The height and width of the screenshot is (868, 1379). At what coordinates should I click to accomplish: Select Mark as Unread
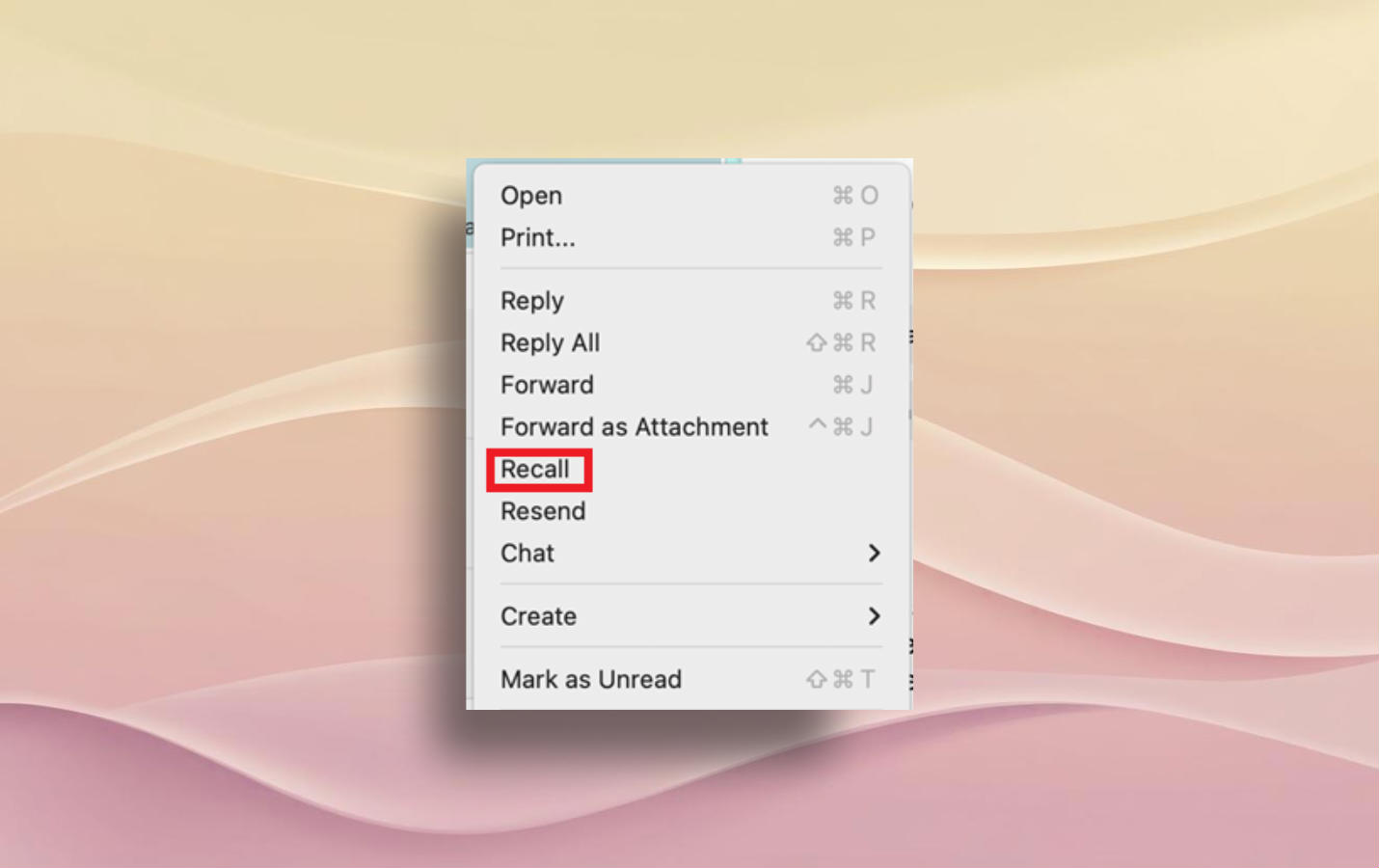690,680
